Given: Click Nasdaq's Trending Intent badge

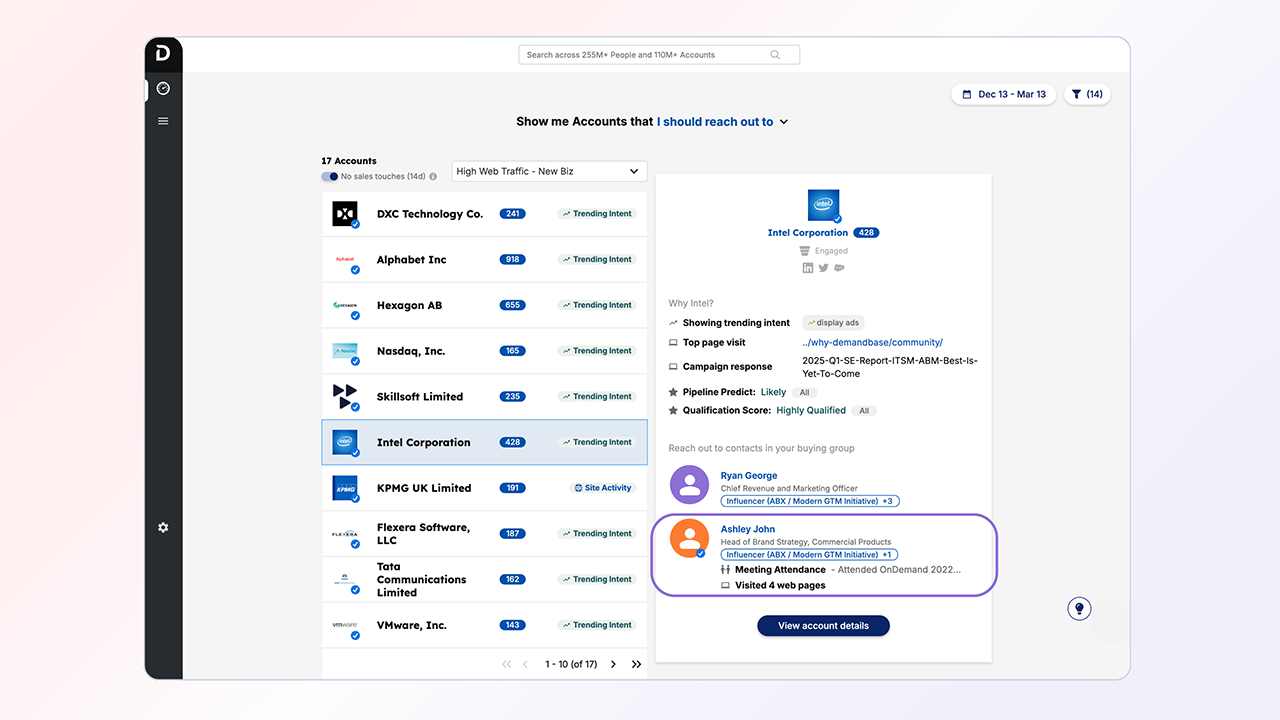Looking at the screenshot, I should (597, 351).
